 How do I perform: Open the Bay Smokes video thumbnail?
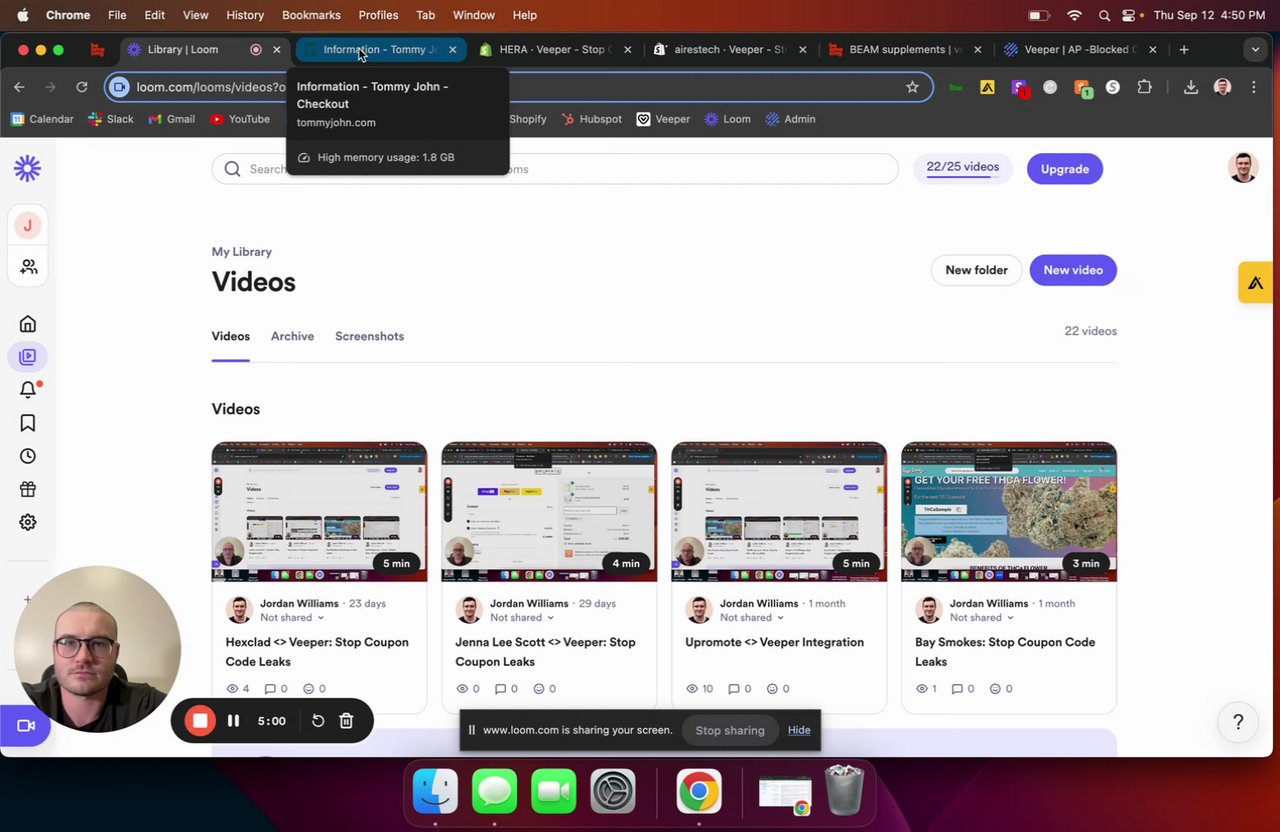pos(1009,512)
